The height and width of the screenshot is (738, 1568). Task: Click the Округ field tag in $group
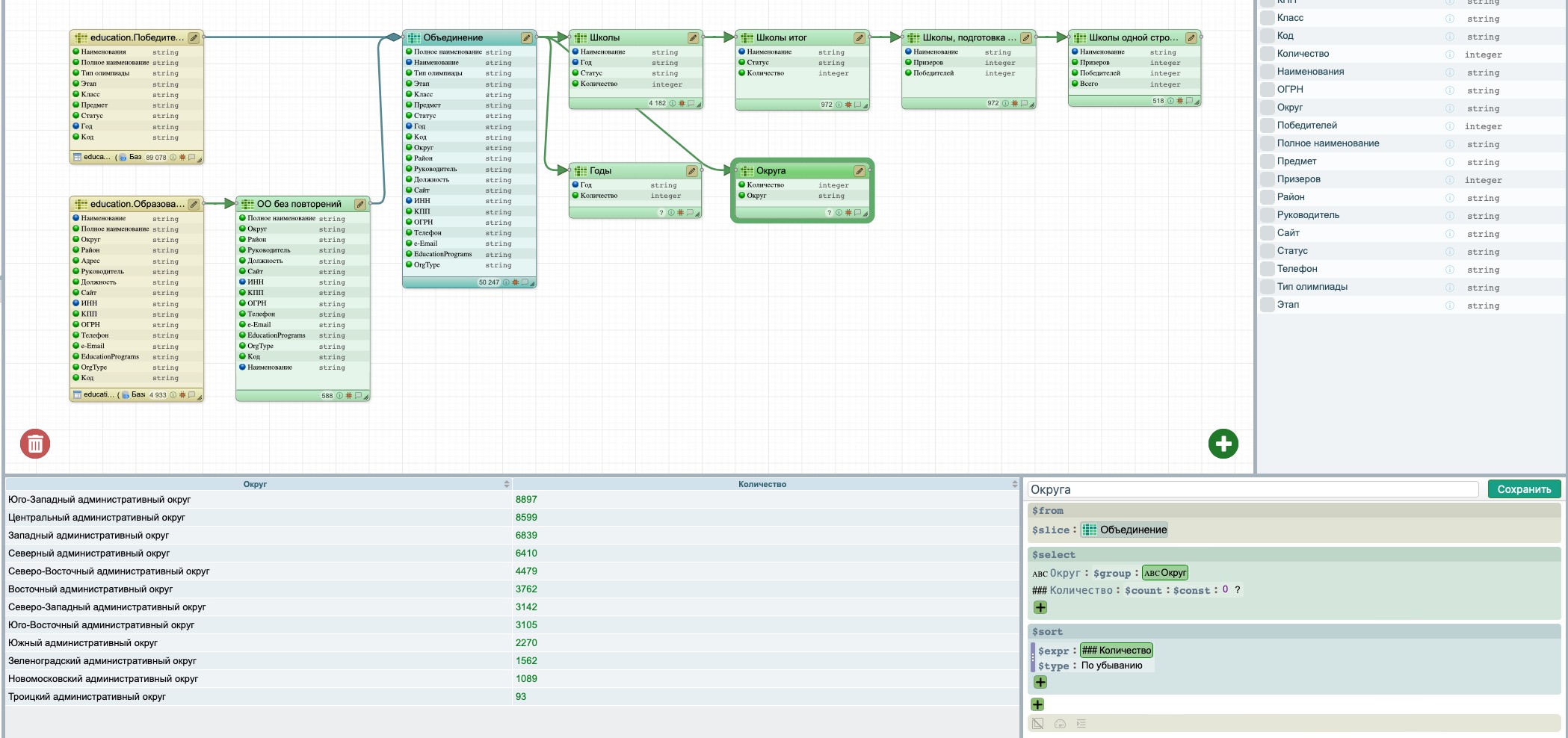click(x=1165, y=573)
